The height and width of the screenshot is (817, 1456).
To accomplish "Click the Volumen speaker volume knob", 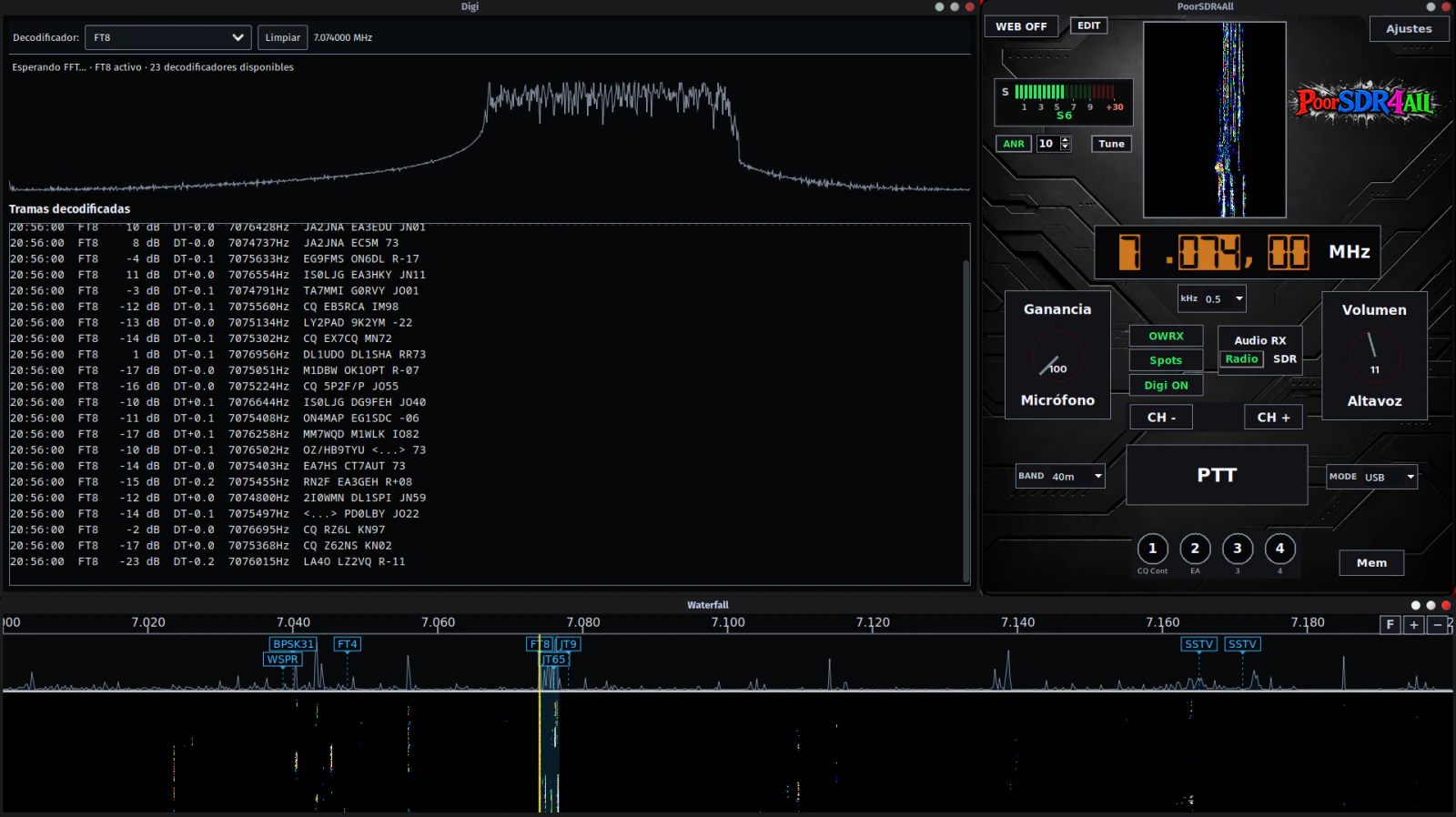I will pos(1373,358).
